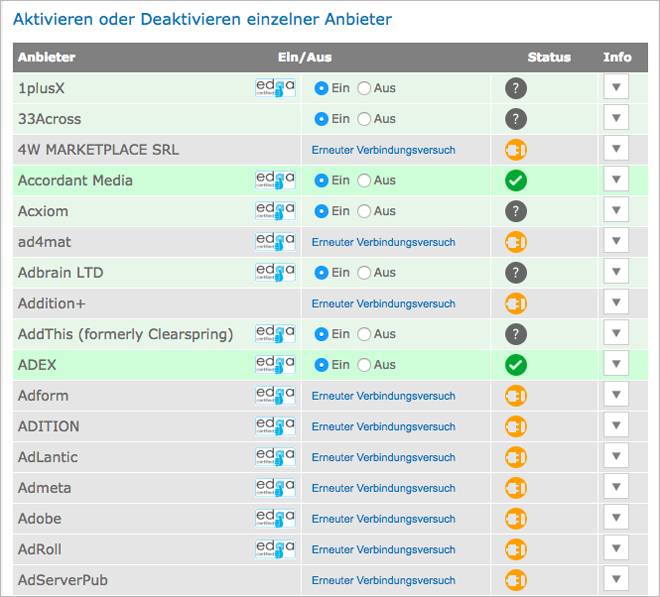
Task: Click the Status column header
Action: [x=549, y=57]
